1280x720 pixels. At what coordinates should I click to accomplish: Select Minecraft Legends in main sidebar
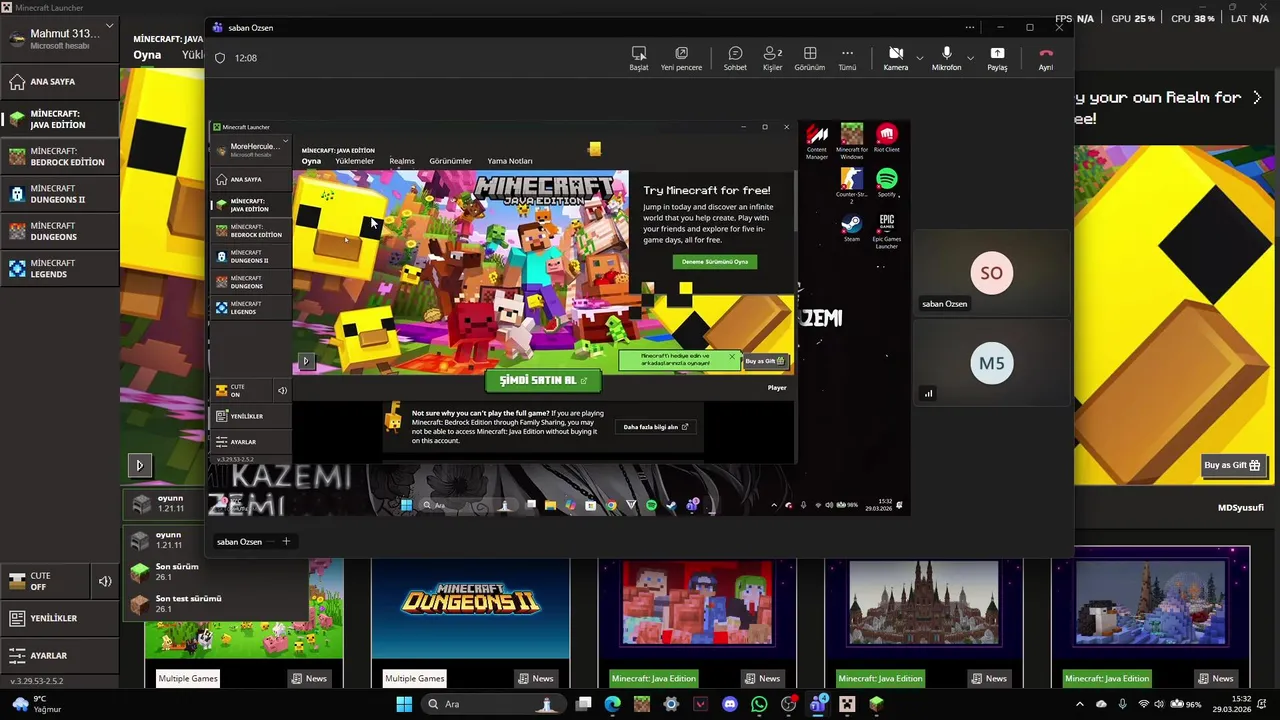coord(60,268)
